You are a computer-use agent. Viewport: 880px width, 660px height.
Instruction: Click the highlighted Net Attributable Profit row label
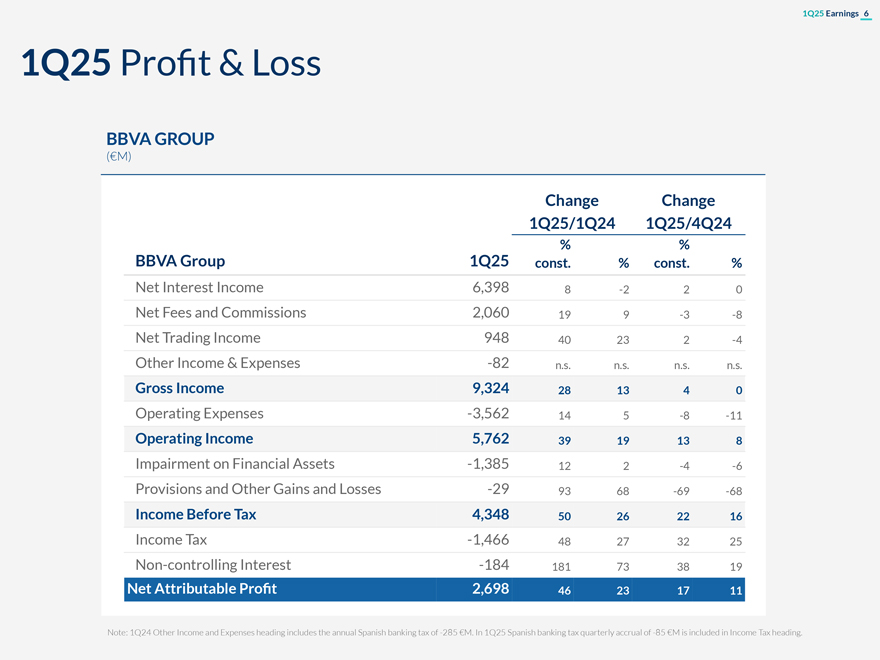201,589
